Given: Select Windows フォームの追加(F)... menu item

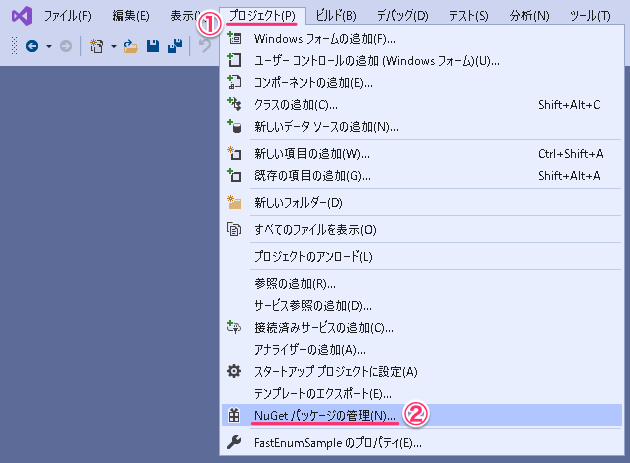Looking at the screenshot, I should [x=422, y=39].
